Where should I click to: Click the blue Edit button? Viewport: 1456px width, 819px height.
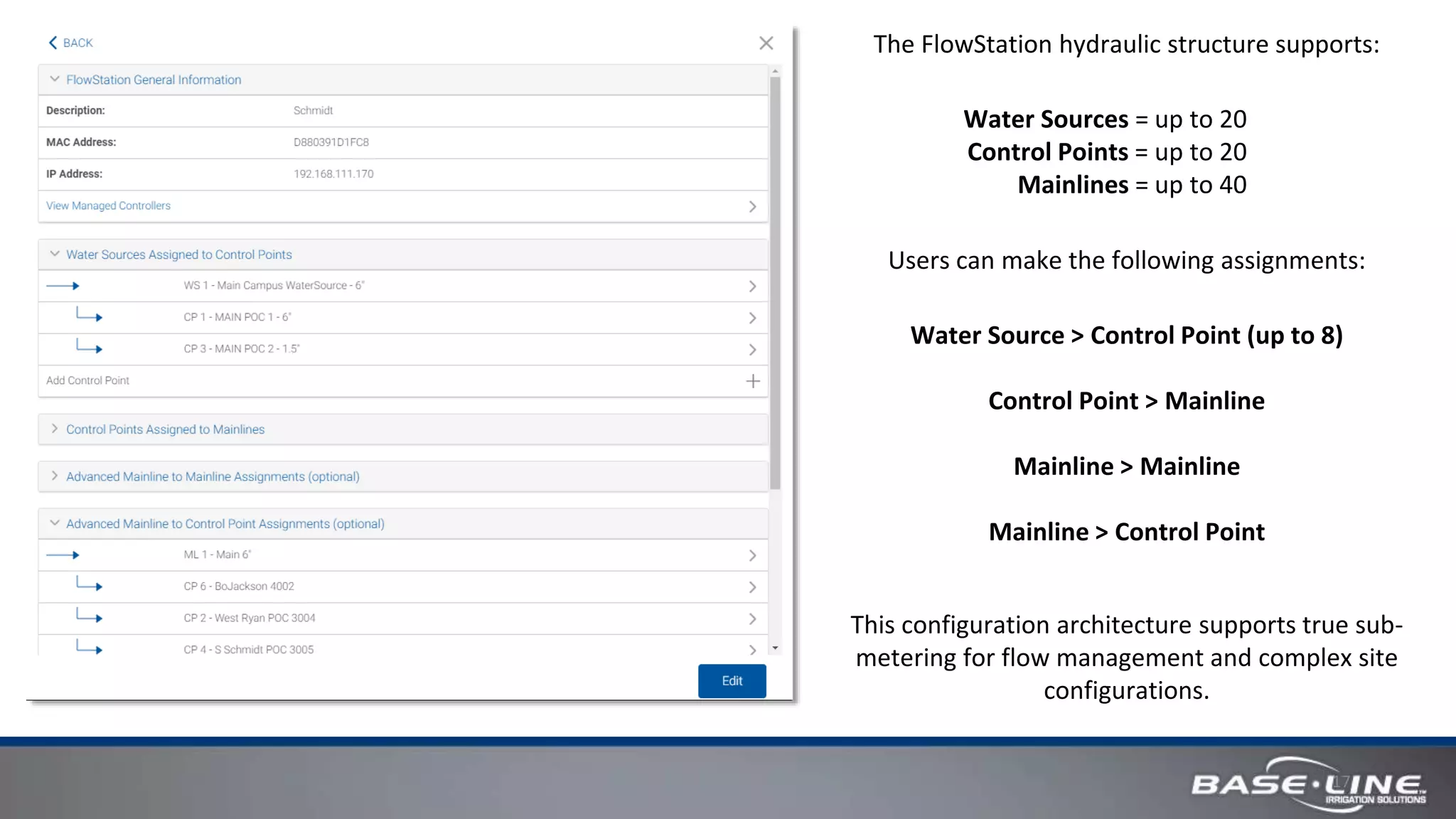click(732, 681)
